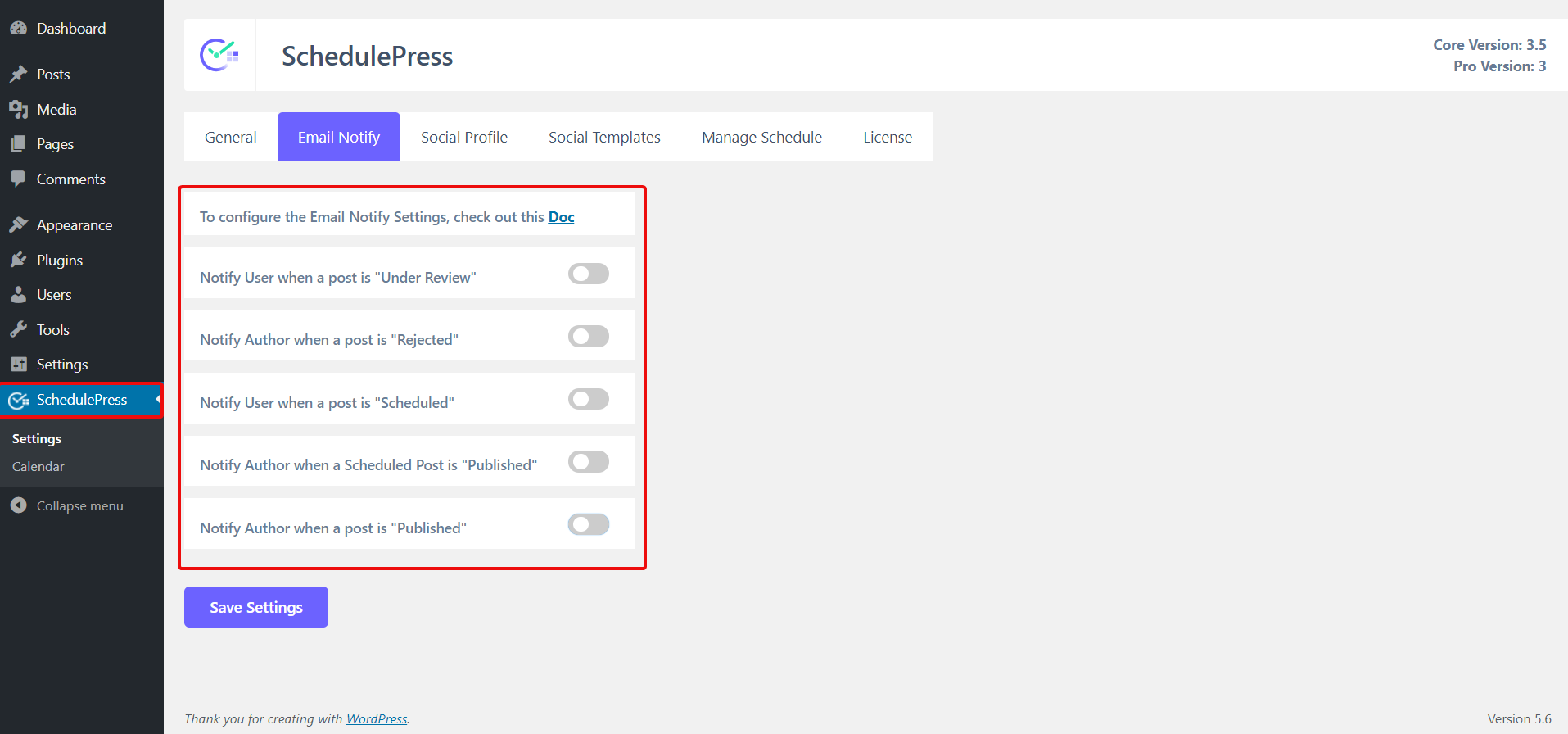Toggle notify user when post is "Scheduled"
The image size is (1568, 734).
pyautogui.click(x=589, y=399)
